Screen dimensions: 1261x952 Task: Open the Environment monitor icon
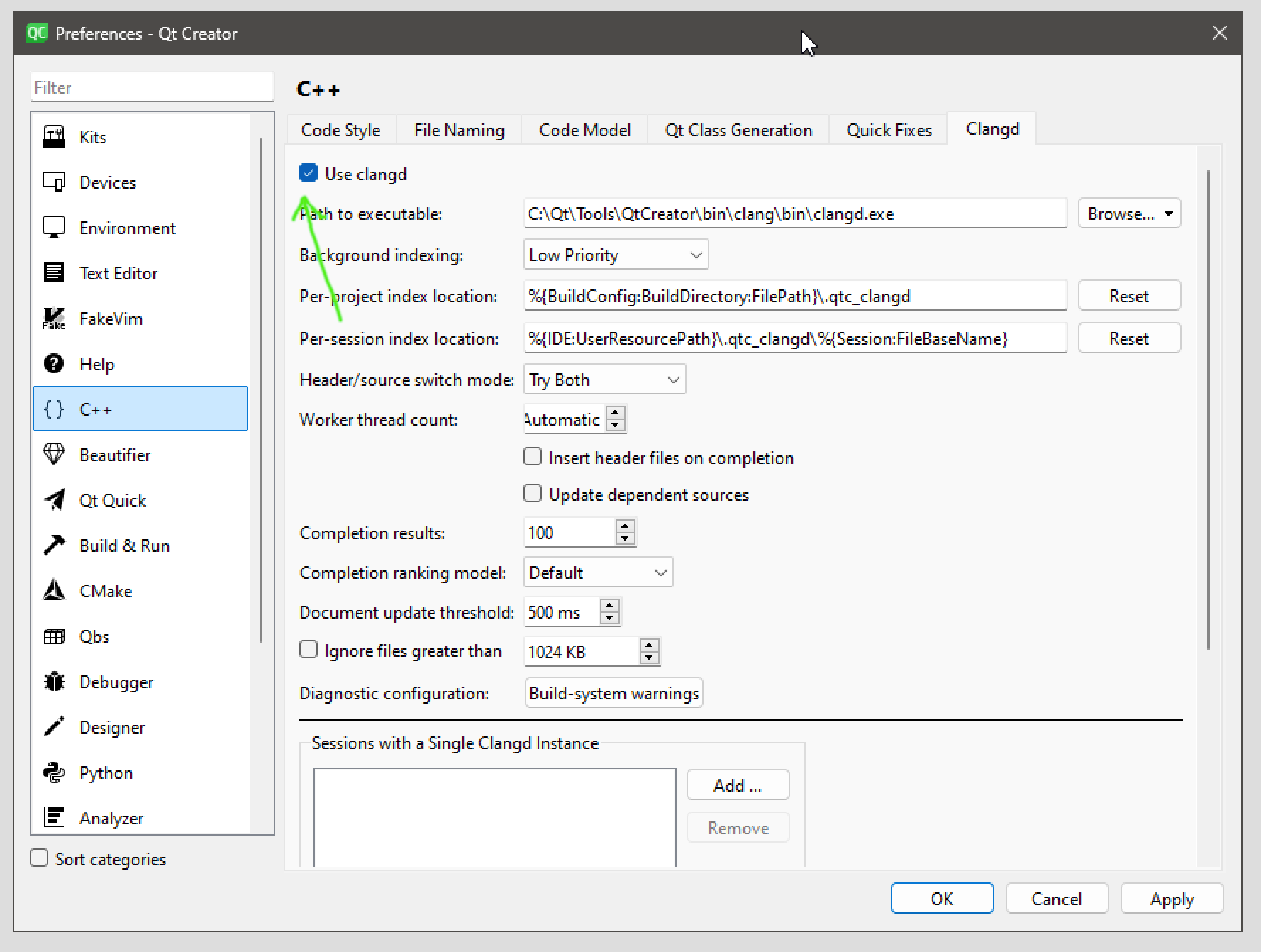coord(54,228)
